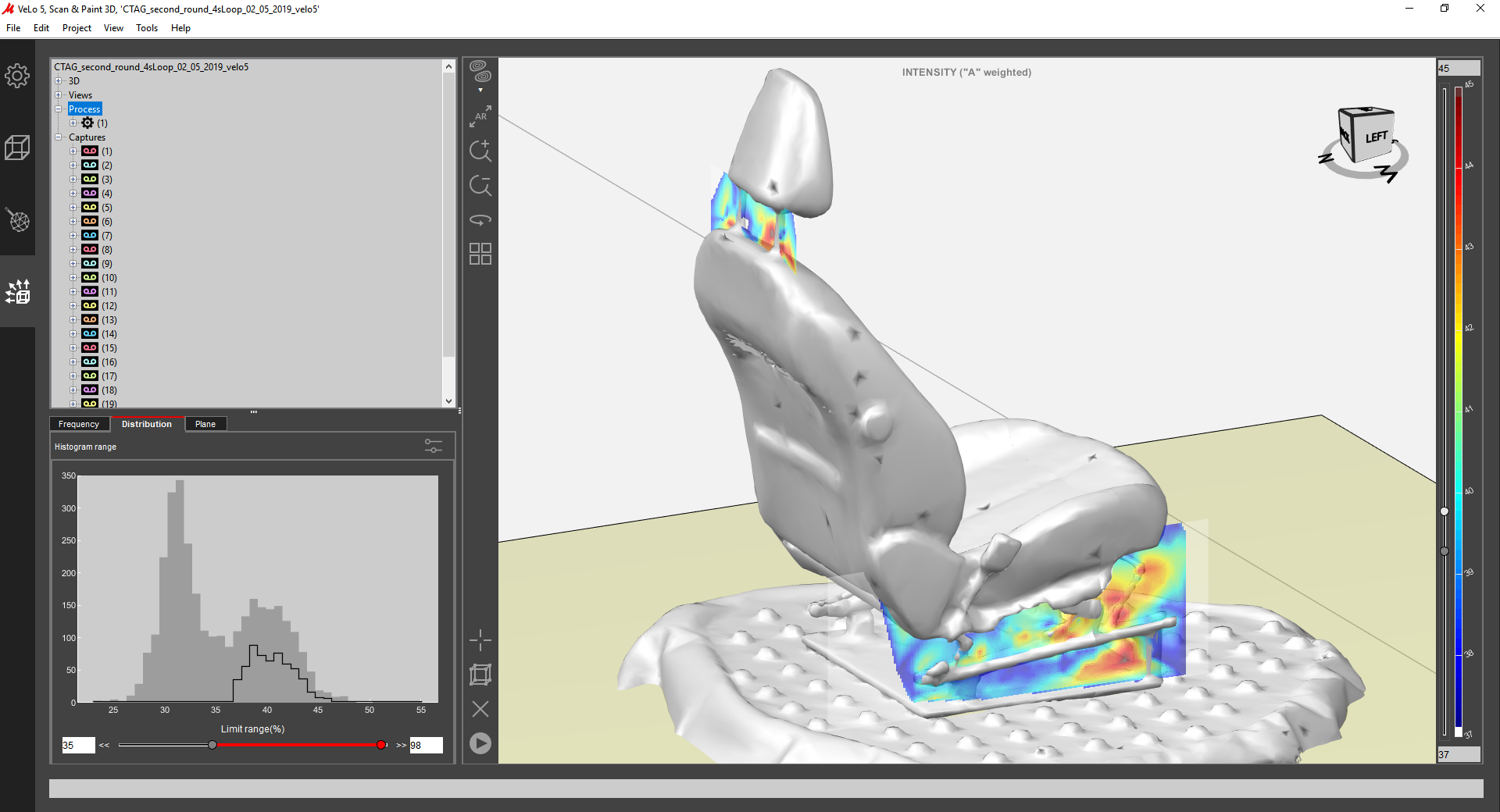Click the settings gear in left sidebar
The width and height of the screenshot is (1500, 812).
tap(17, 76)
